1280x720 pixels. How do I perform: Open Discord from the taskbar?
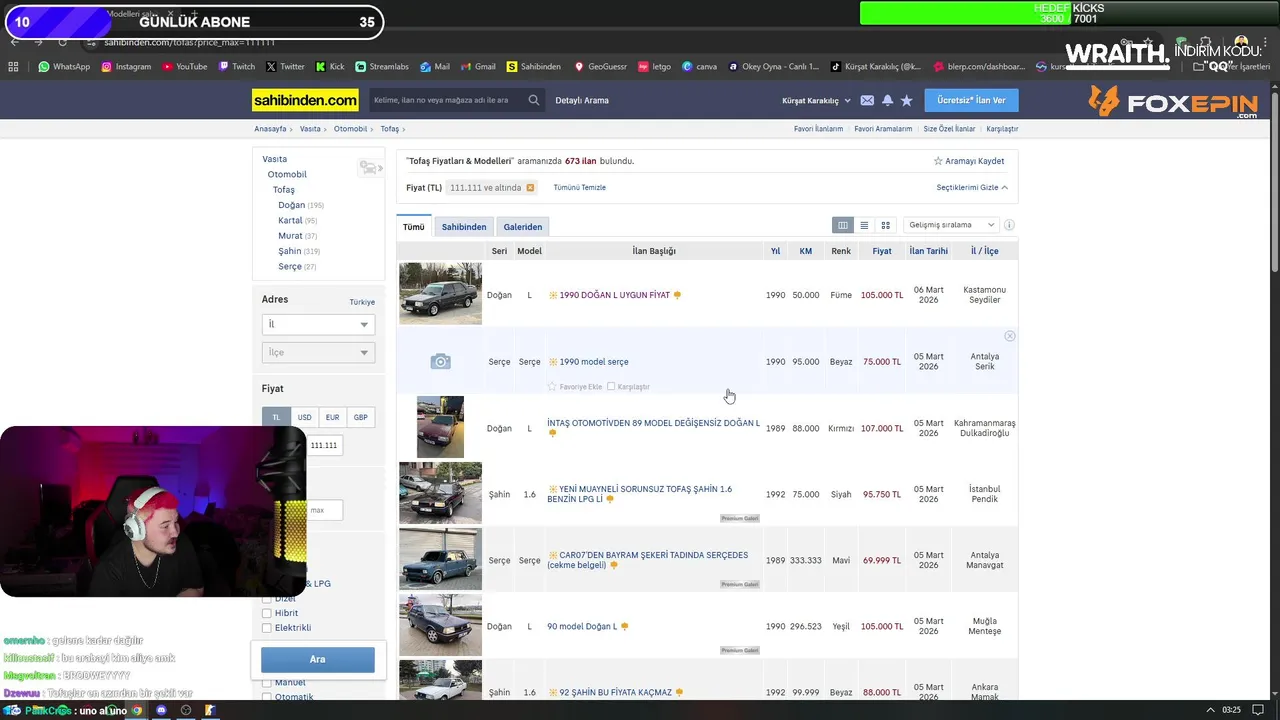161,710
